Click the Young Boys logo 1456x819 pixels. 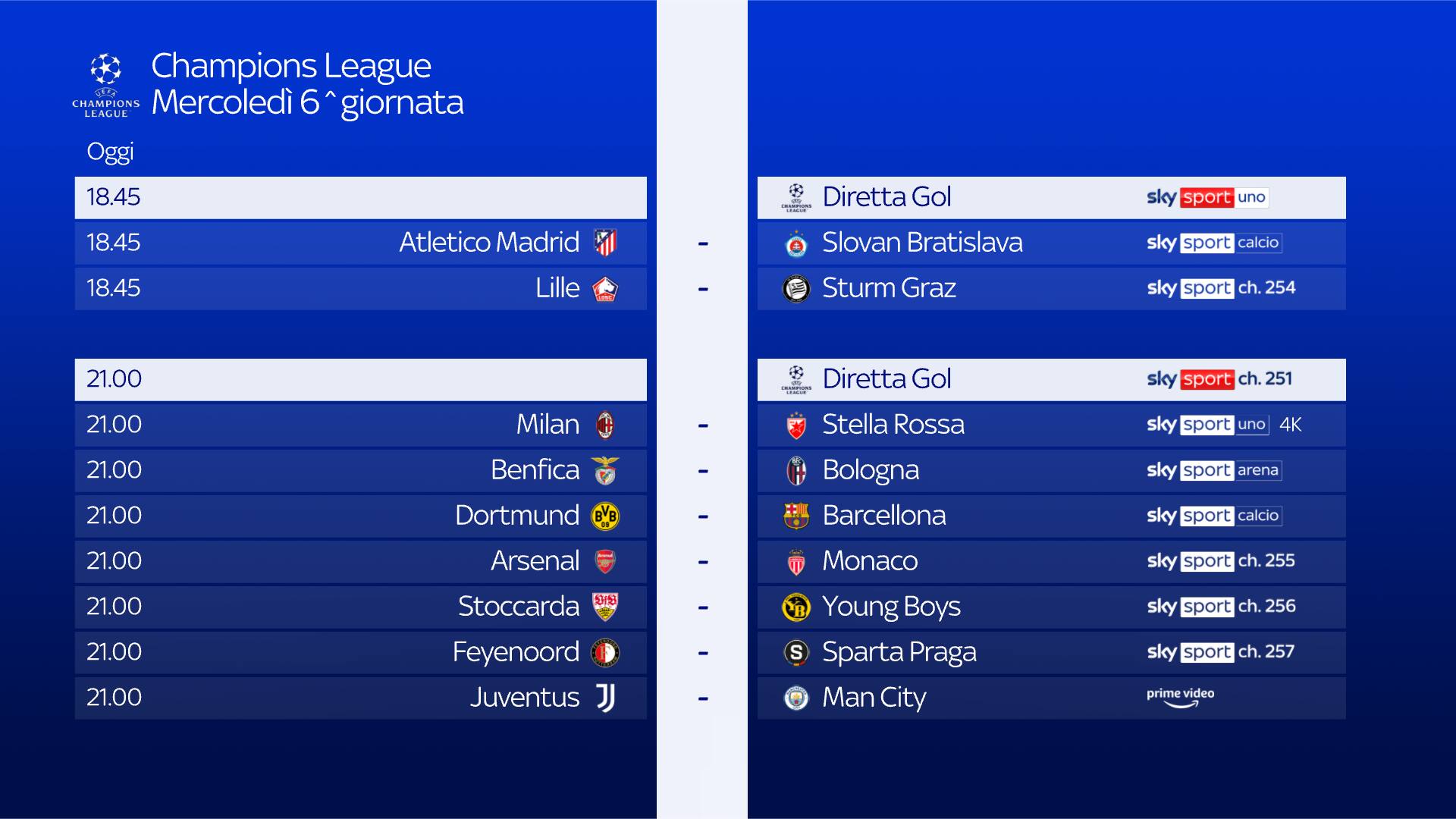(796, 607)
